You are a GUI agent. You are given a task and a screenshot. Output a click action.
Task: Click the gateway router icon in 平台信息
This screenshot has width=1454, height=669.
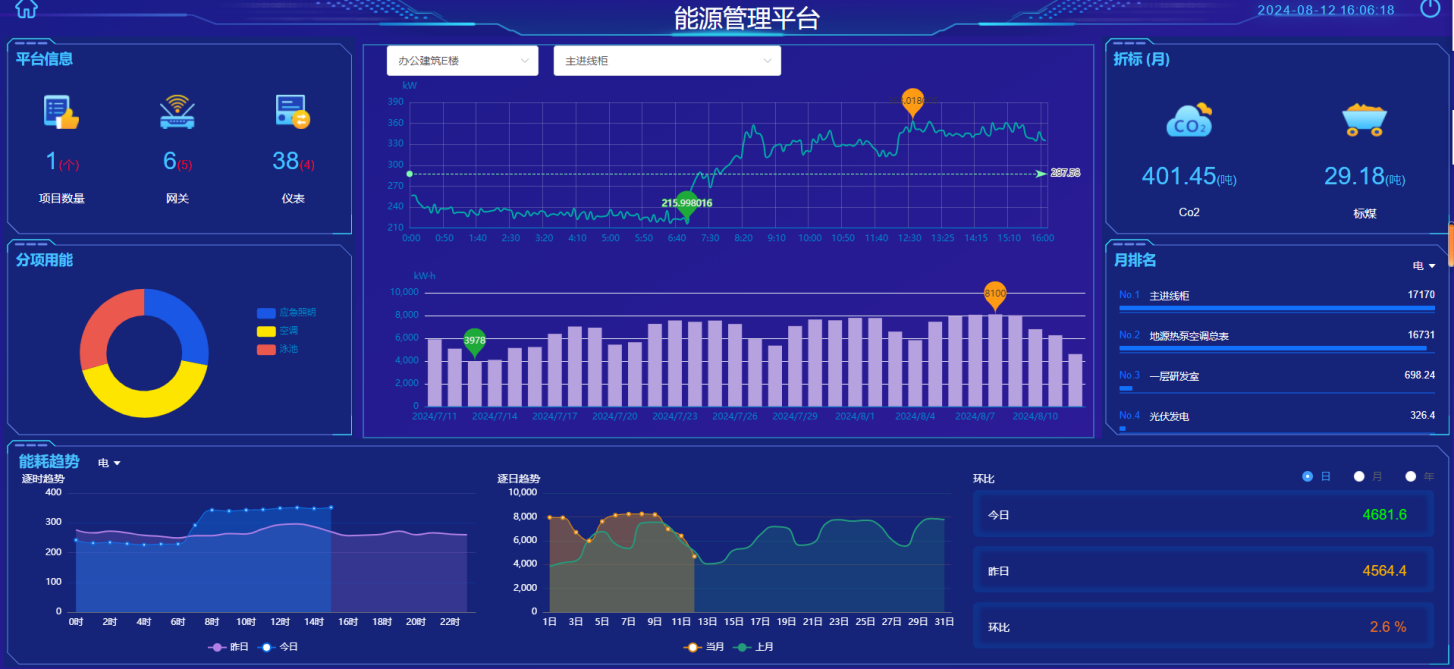click(x=177, y=112)
